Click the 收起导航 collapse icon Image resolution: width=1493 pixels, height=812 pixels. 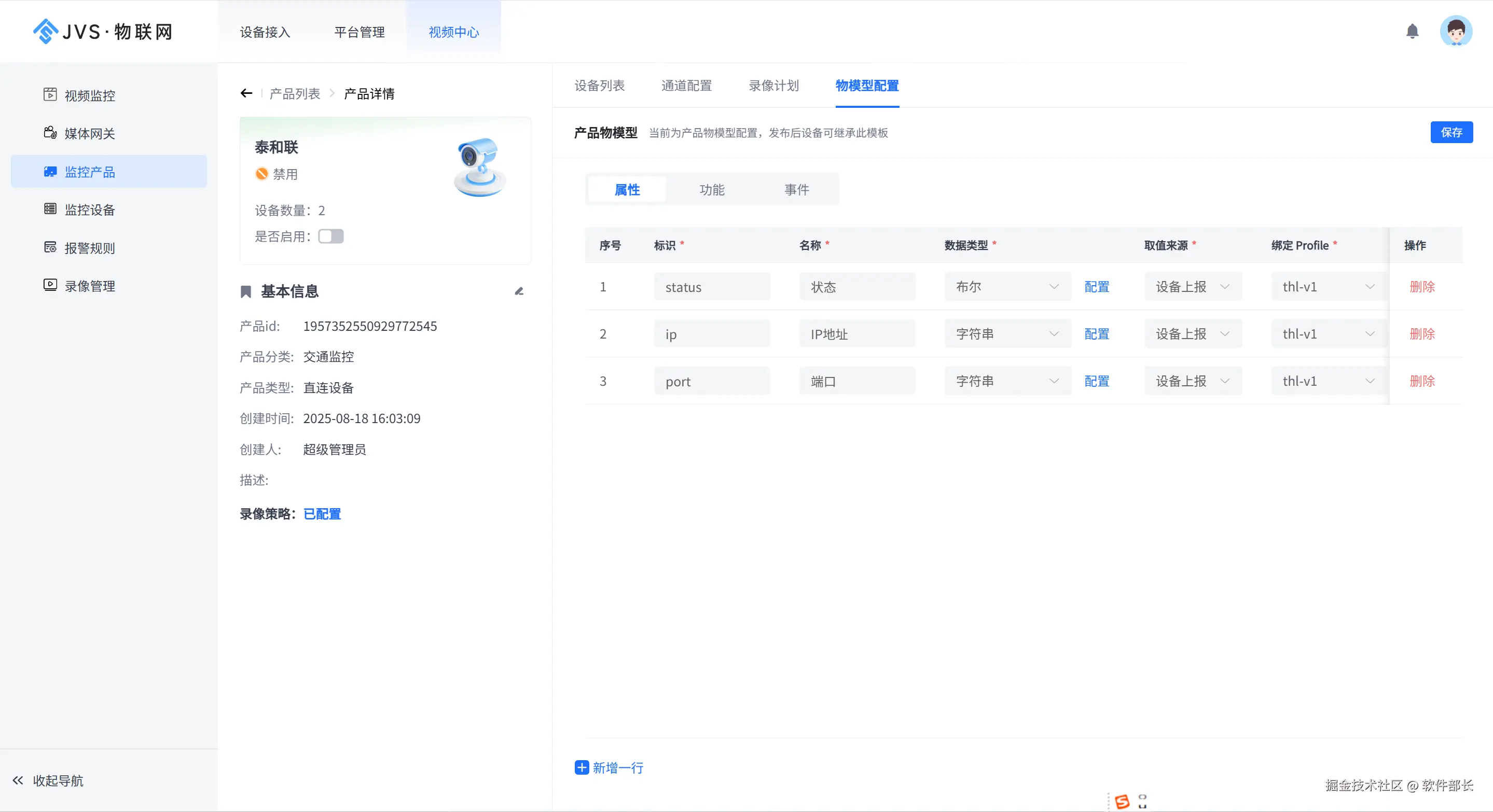18,780
